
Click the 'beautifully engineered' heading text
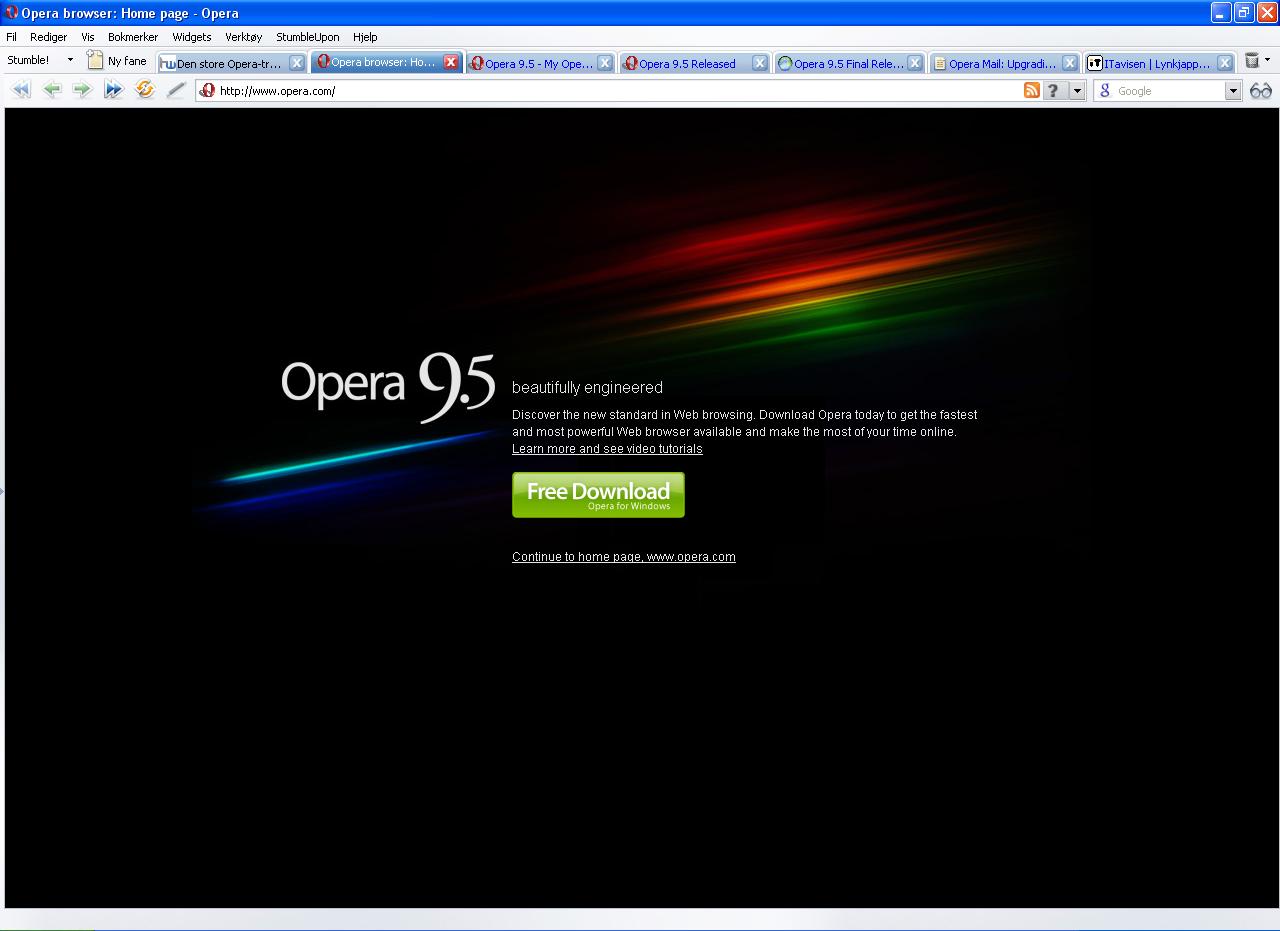coord(587,388)
